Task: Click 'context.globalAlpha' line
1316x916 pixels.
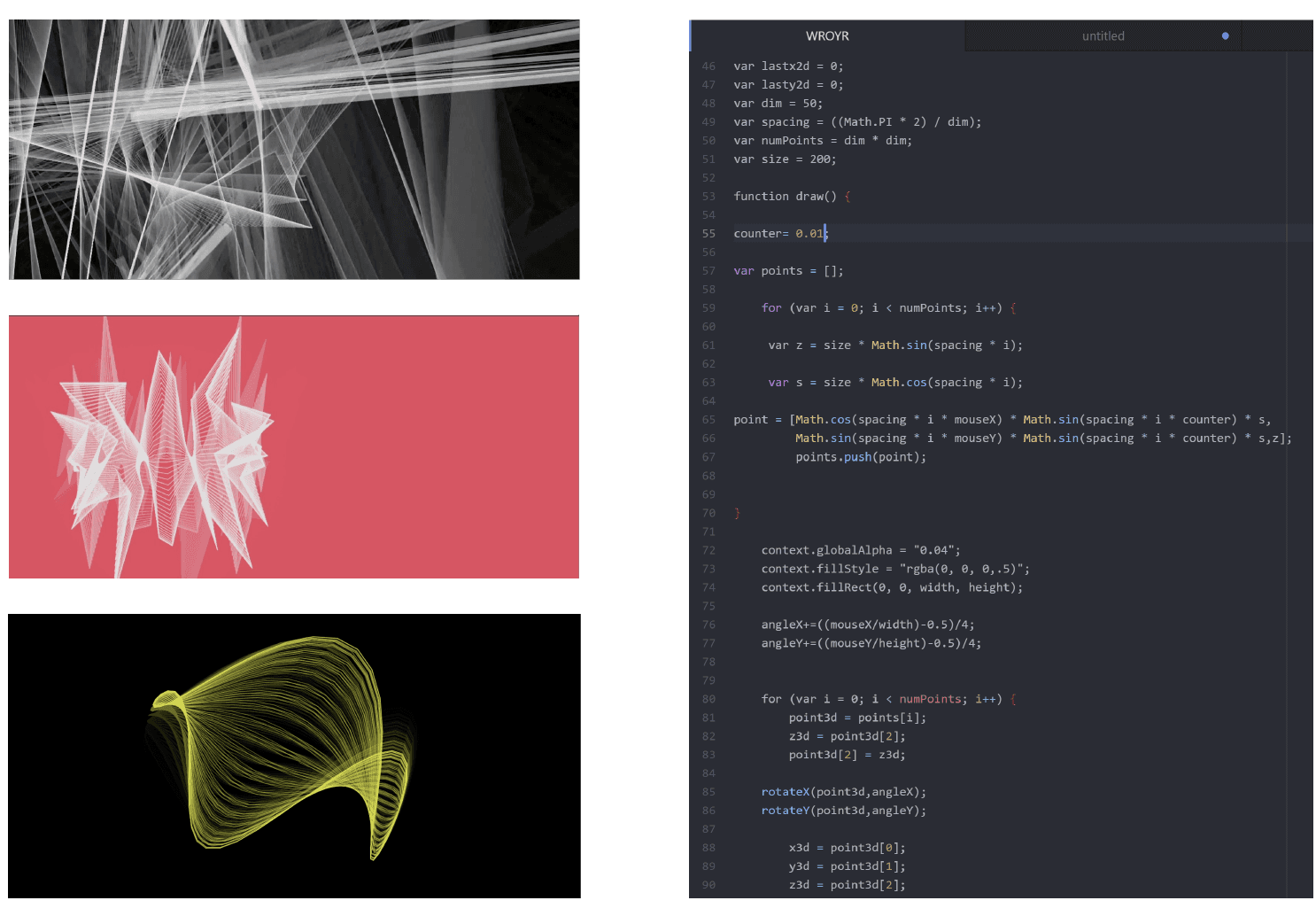Action: click(x=861, y=550)
